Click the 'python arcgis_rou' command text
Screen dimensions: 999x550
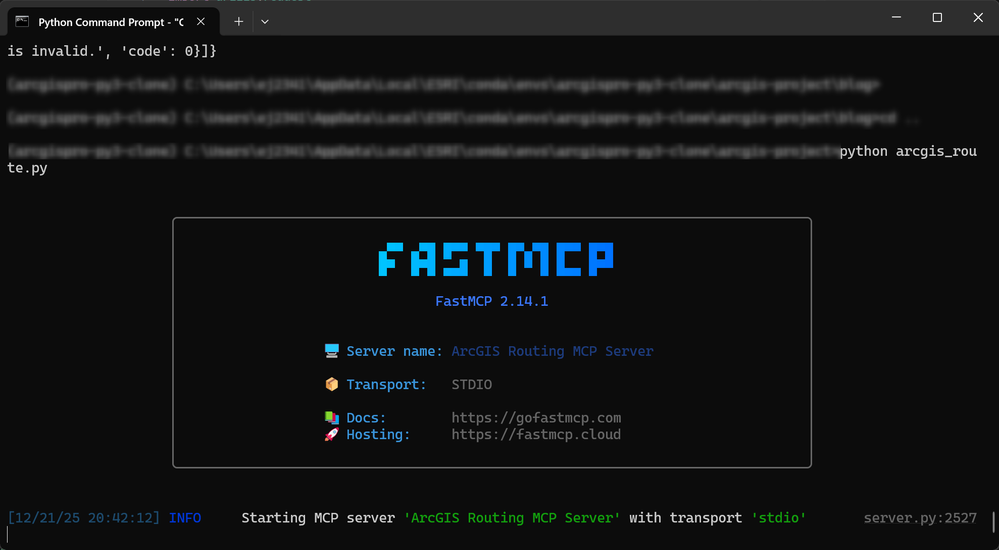tap(908, 152)
